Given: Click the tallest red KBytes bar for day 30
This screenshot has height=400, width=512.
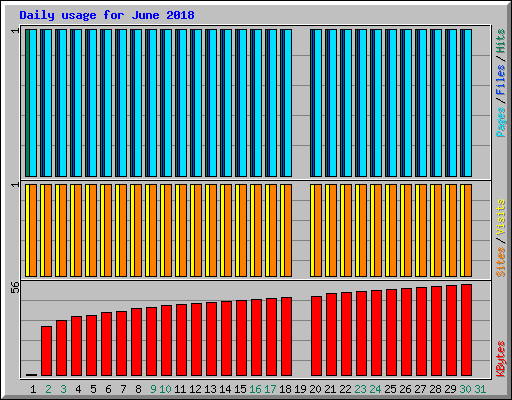Looking at the screenshot, I should coord(466,330).
